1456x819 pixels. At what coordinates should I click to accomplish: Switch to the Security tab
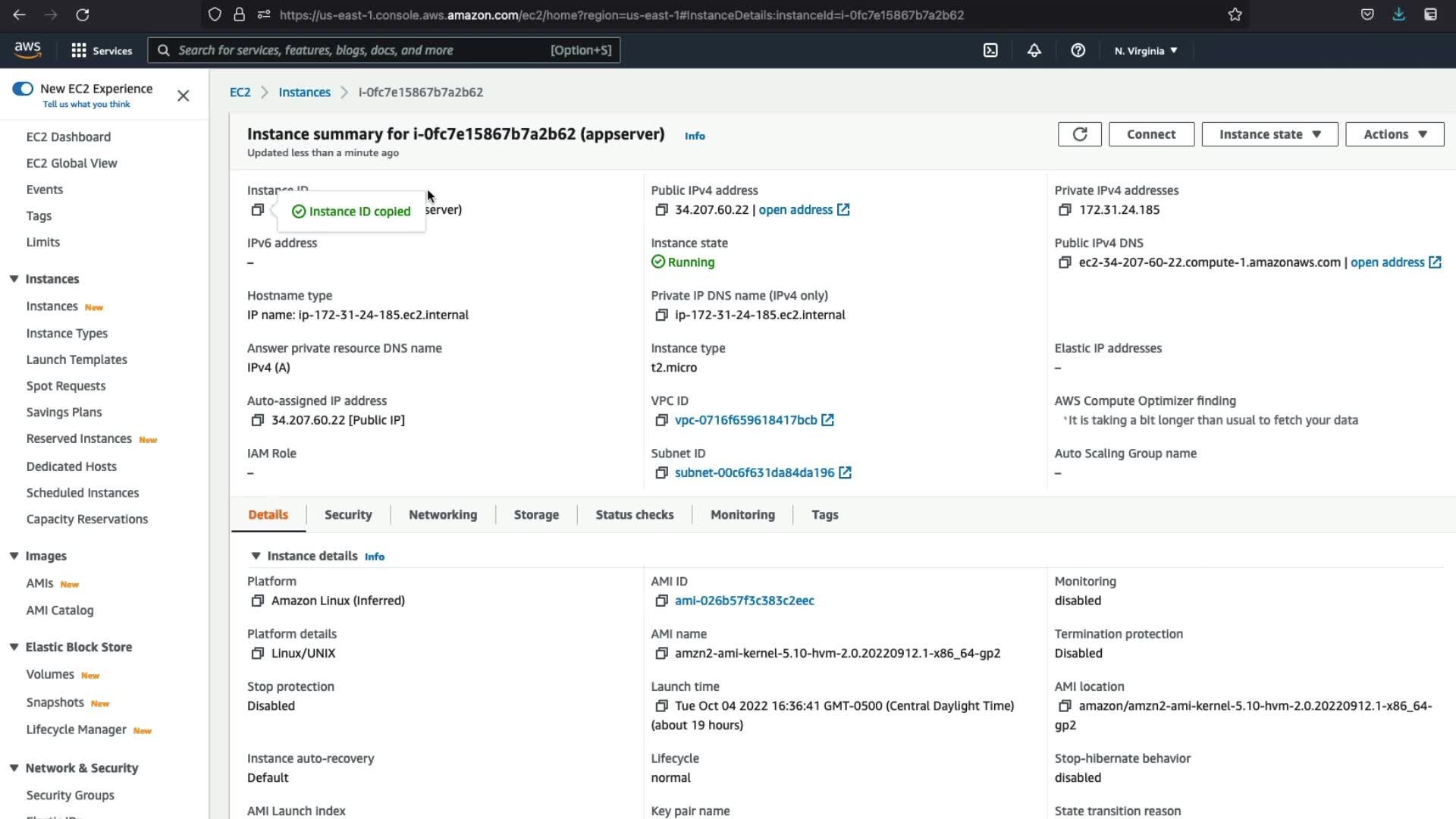click(x=348, y=515)
